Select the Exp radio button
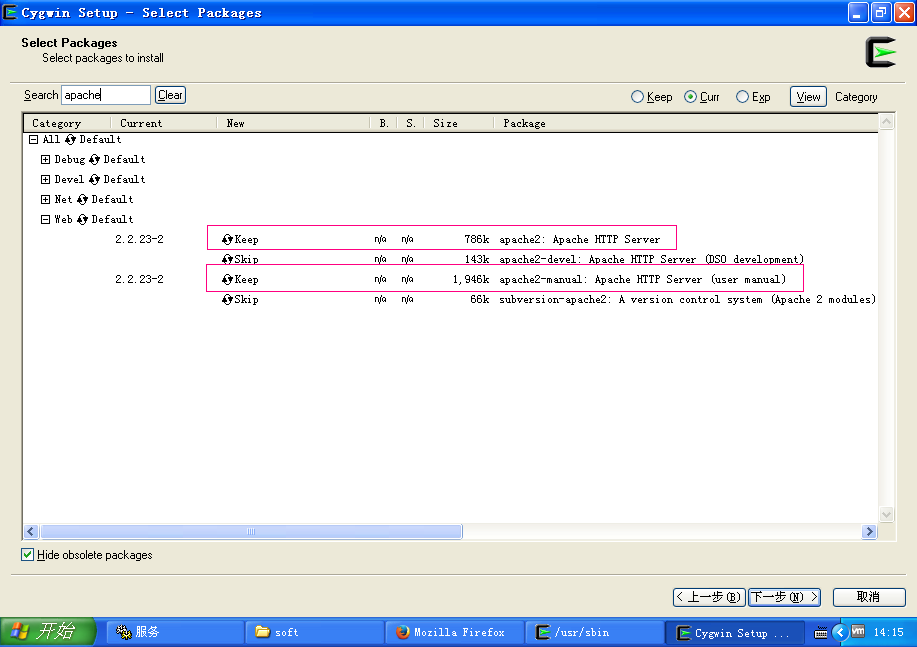 pyautogui.click(x=742, y=97)
